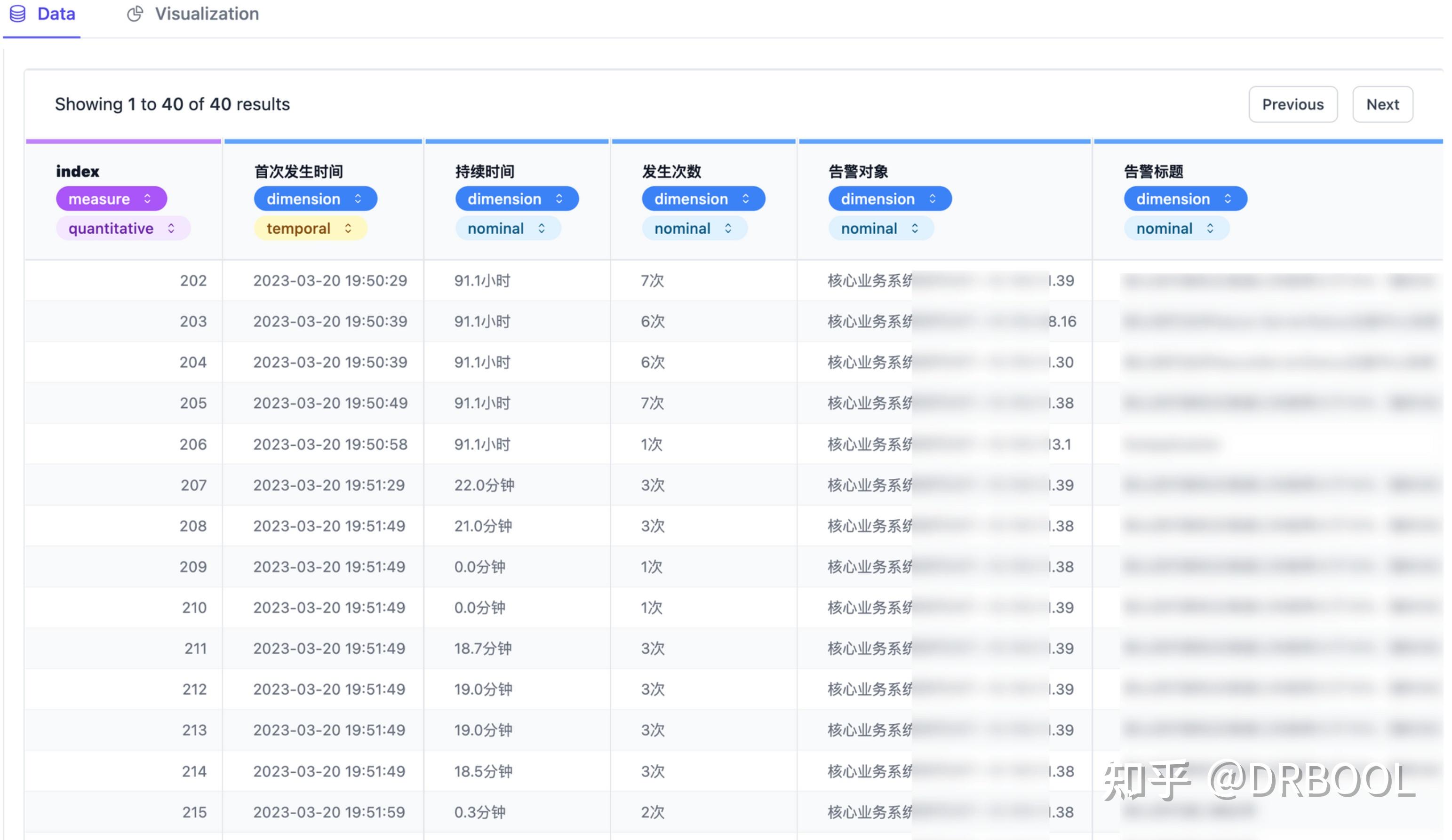Open the nominal type selector on 告警对象
Image resolution: width=1452 pixels, height=840 pixels.
(880, 228)
